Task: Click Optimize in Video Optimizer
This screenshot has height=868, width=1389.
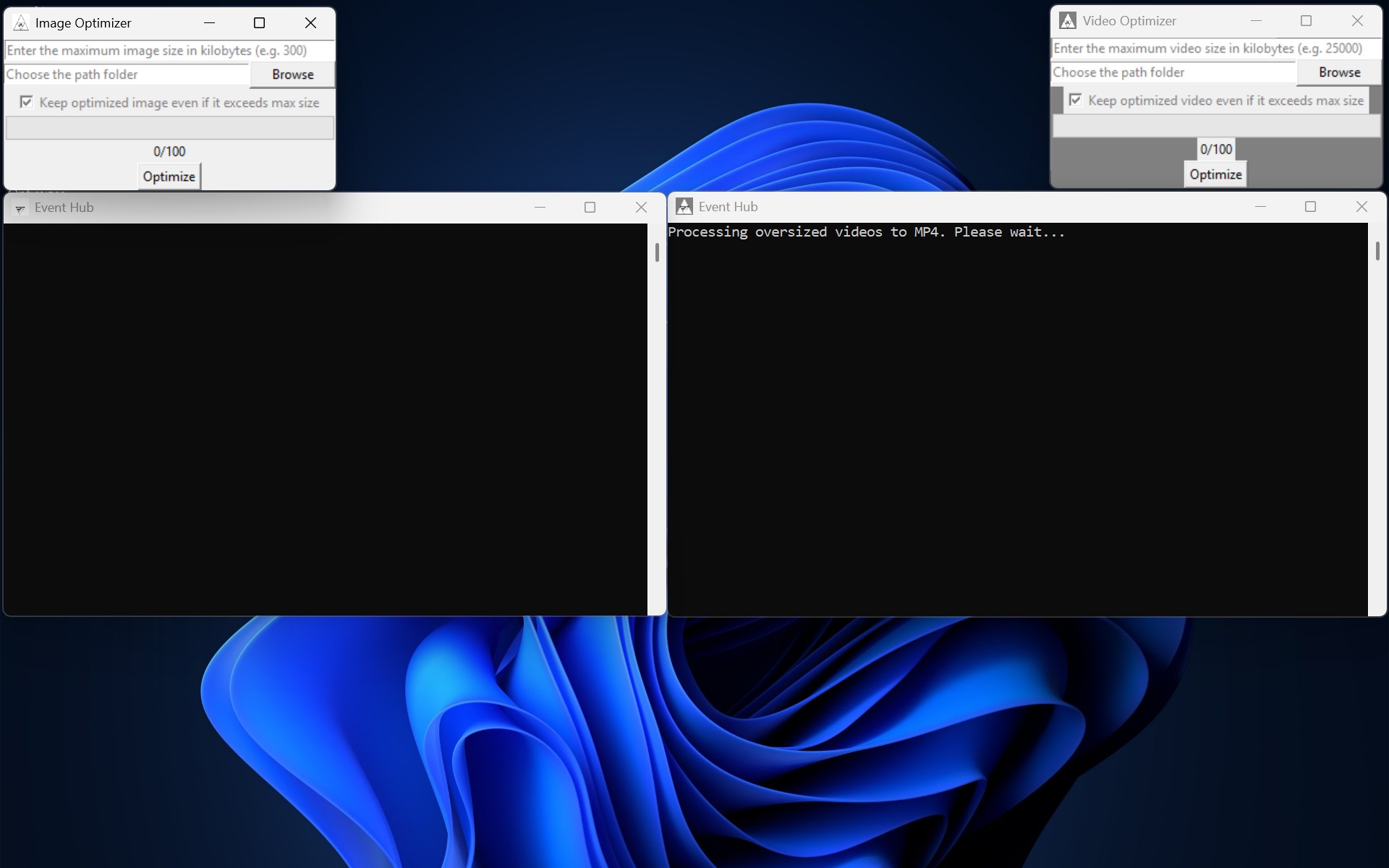Action: 1215,174
